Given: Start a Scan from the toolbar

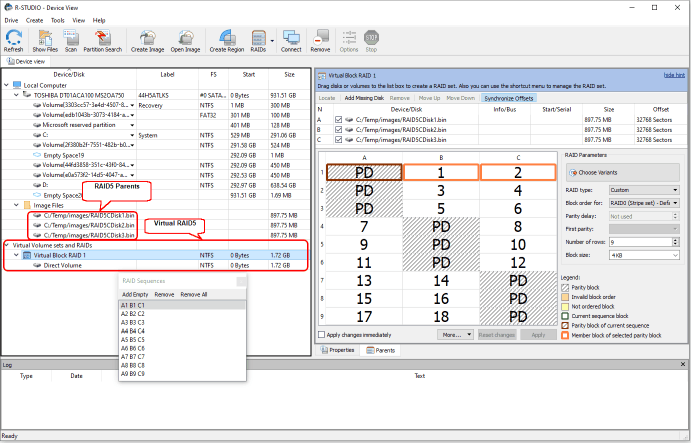Looking at the screenshot, I should [x=71, y=41].
